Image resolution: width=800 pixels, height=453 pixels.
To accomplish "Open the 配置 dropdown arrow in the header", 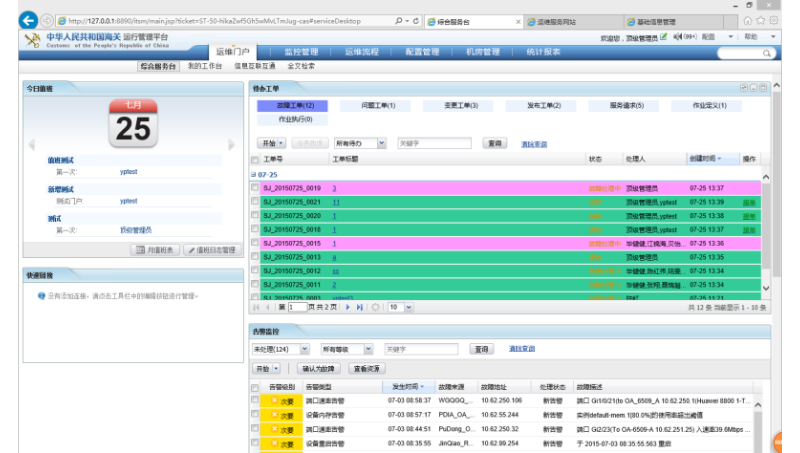I will pos(731,37).
